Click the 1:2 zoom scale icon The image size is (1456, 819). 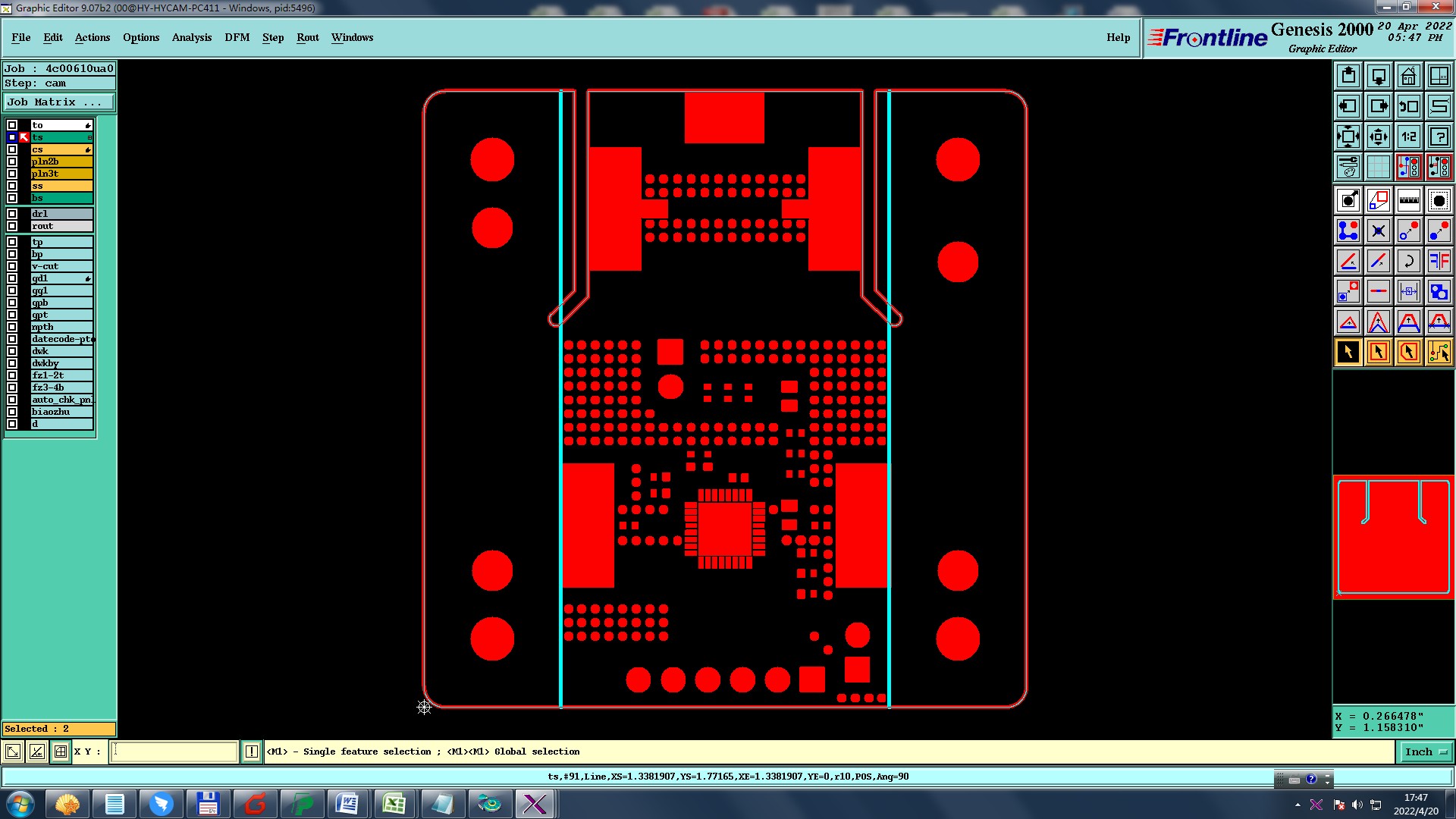pos(1408,136)
